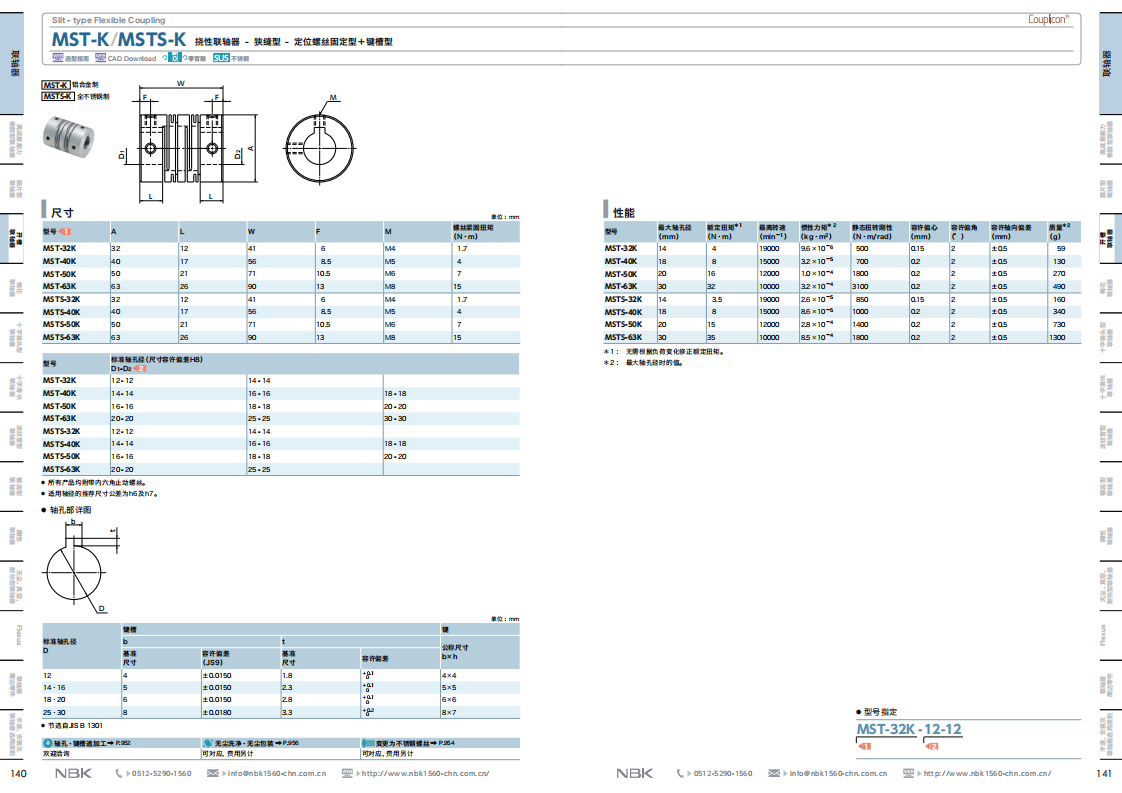Click the MST-32K-12-12 model example
This screenshot has width=1122, height=793.
coord(909,729)
